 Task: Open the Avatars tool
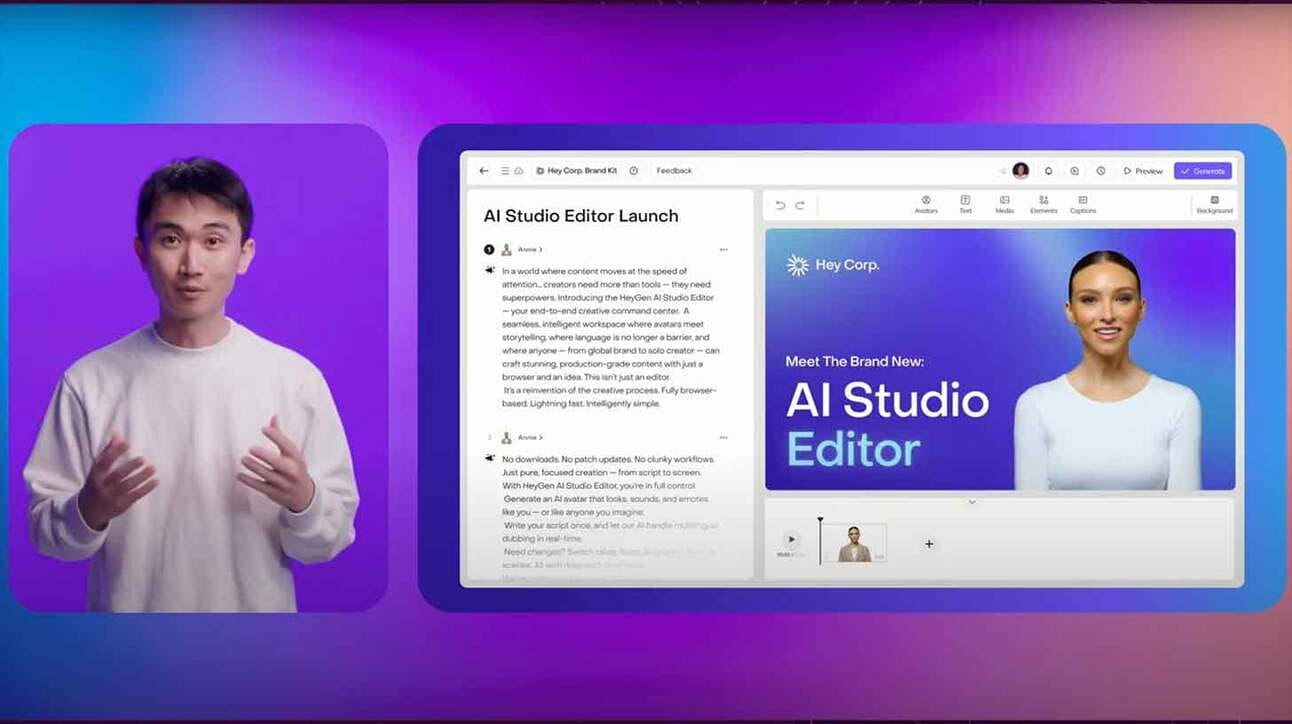coord(926,205)
